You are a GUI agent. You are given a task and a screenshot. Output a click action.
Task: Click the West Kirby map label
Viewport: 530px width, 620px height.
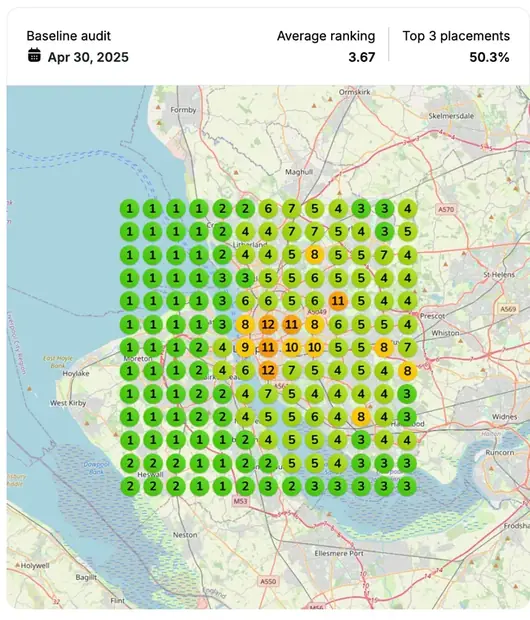[68, 403]
